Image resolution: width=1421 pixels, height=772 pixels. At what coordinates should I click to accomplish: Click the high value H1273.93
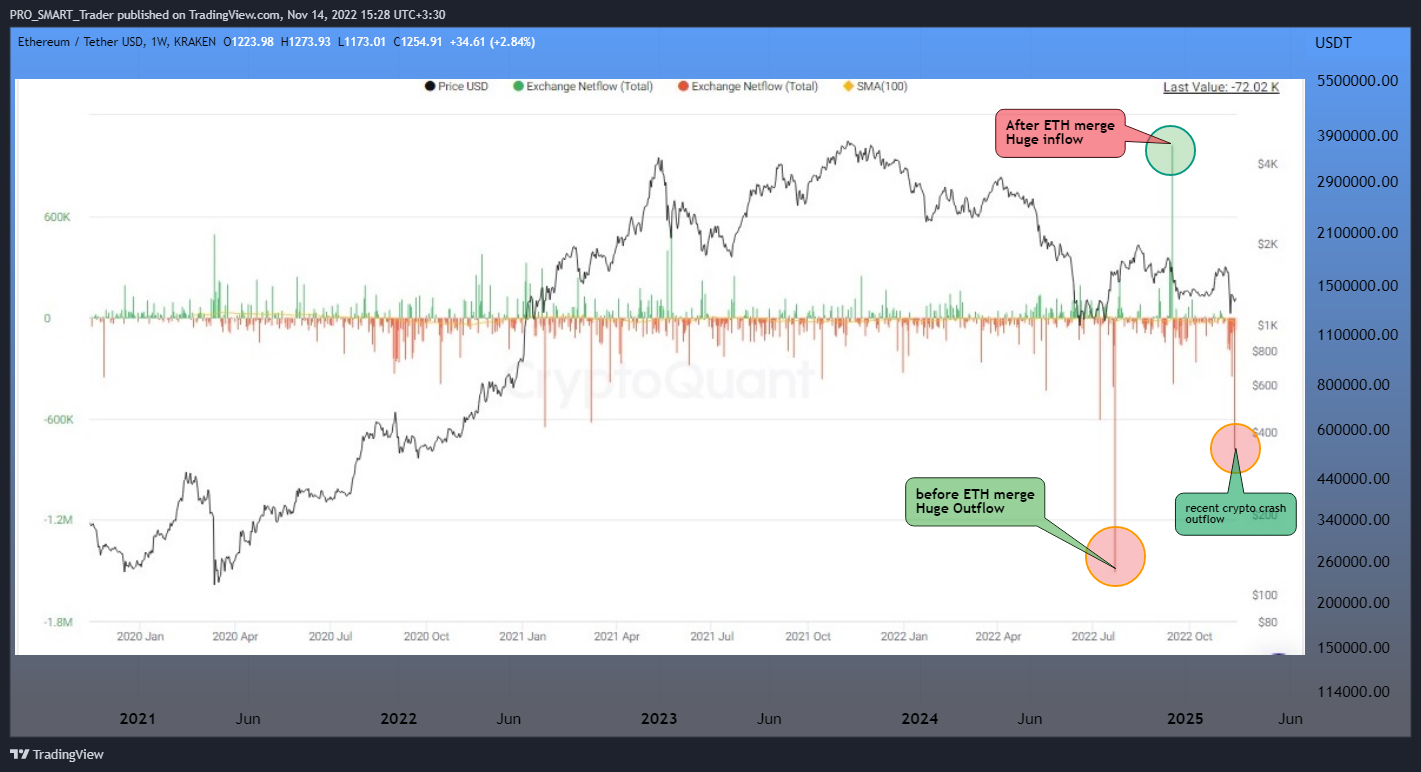coord(308,42)
